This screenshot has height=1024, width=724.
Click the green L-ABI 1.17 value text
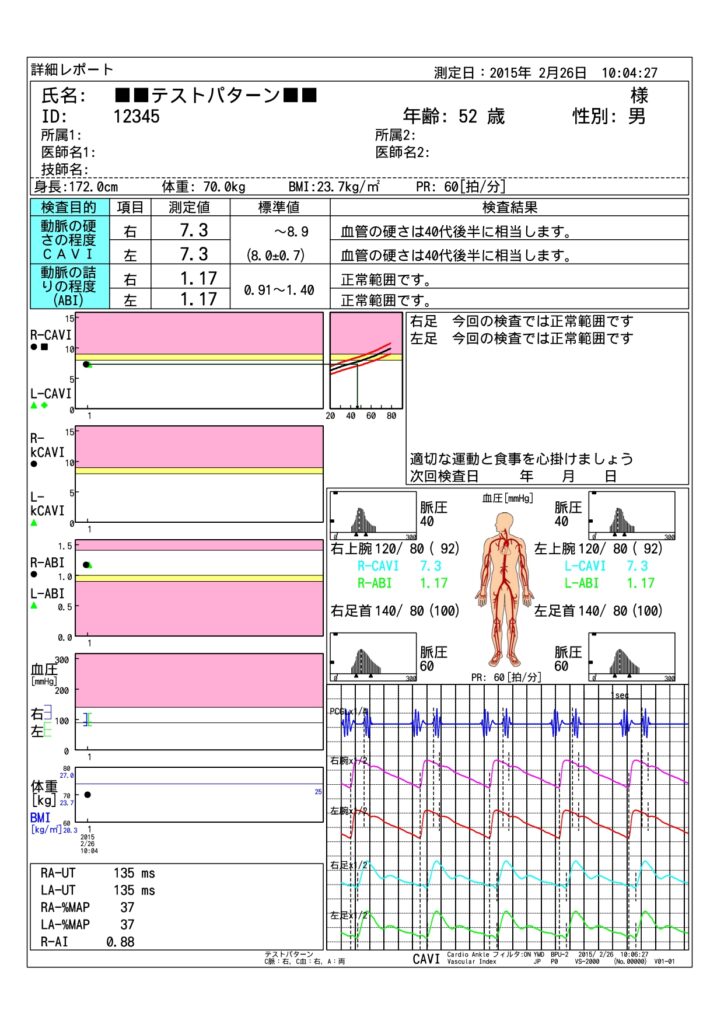[610, 583]
